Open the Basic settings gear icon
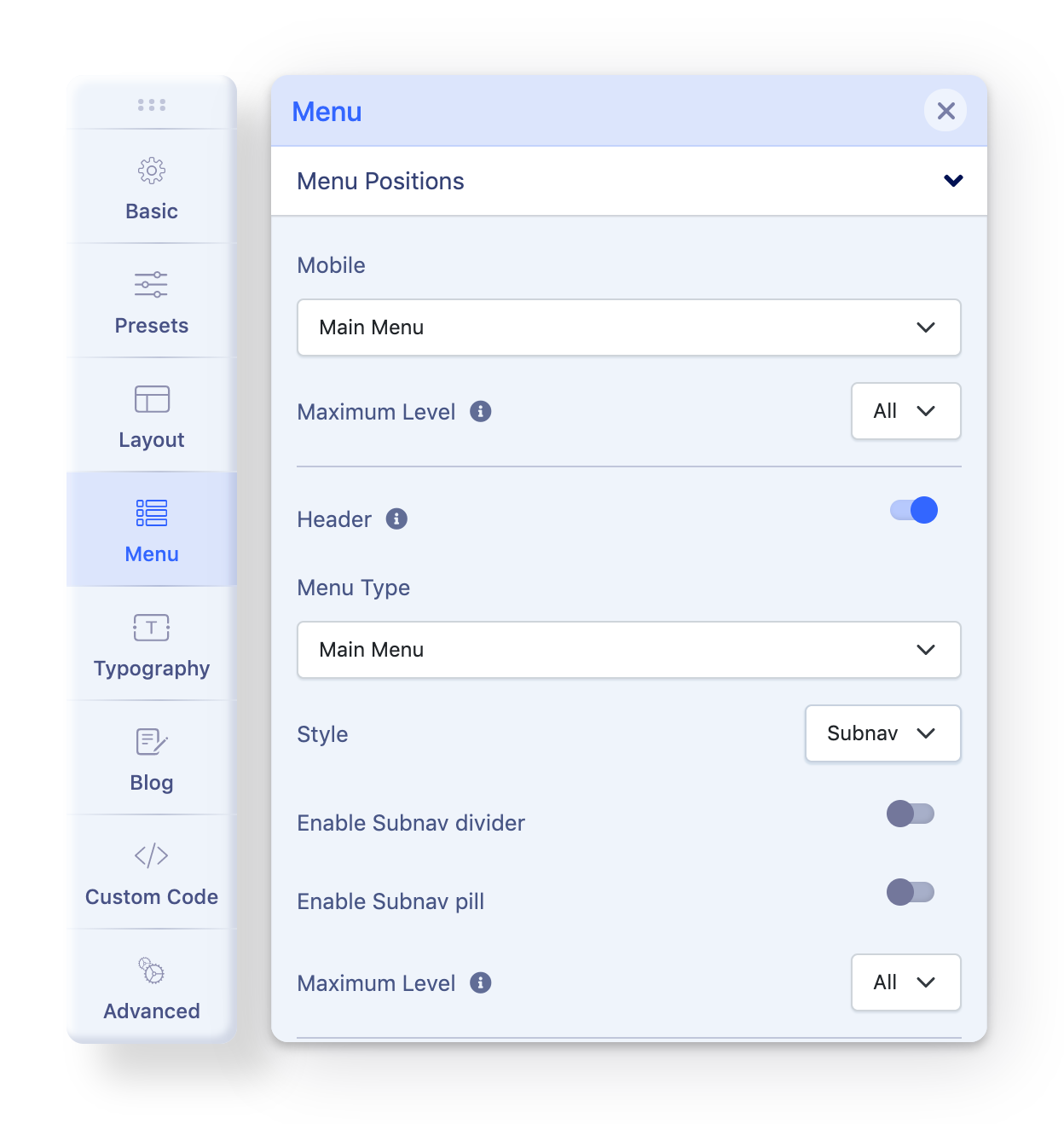1064x1124 pixels. (152, 171)
